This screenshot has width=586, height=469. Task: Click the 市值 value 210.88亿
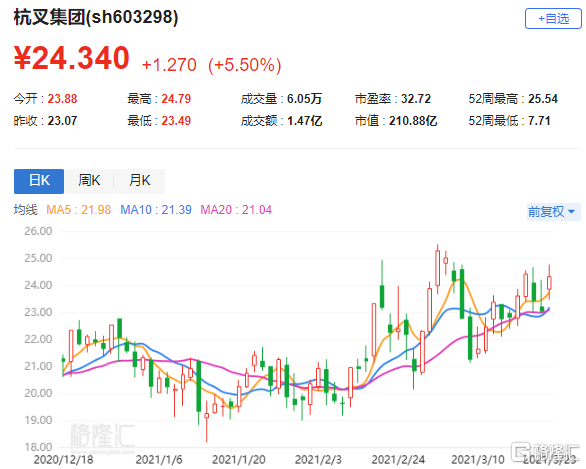click(x=413, y=121)
